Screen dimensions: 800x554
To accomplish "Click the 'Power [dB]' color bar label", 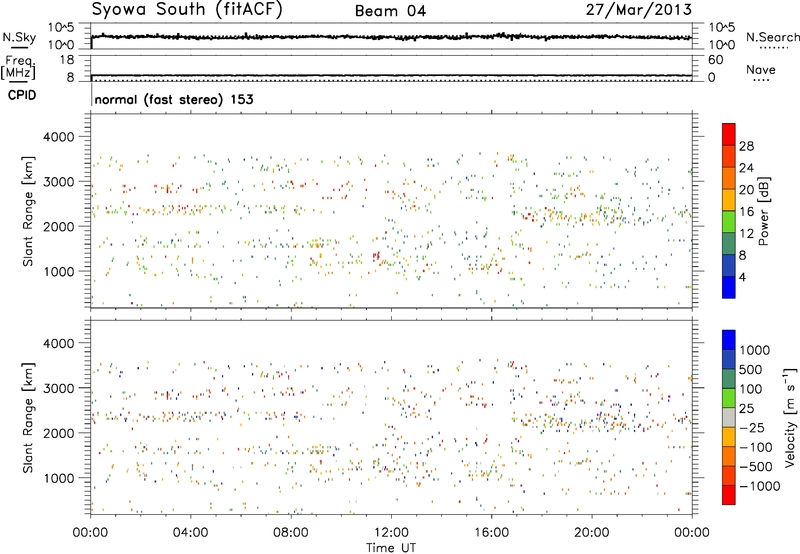I will click(764, 211).
